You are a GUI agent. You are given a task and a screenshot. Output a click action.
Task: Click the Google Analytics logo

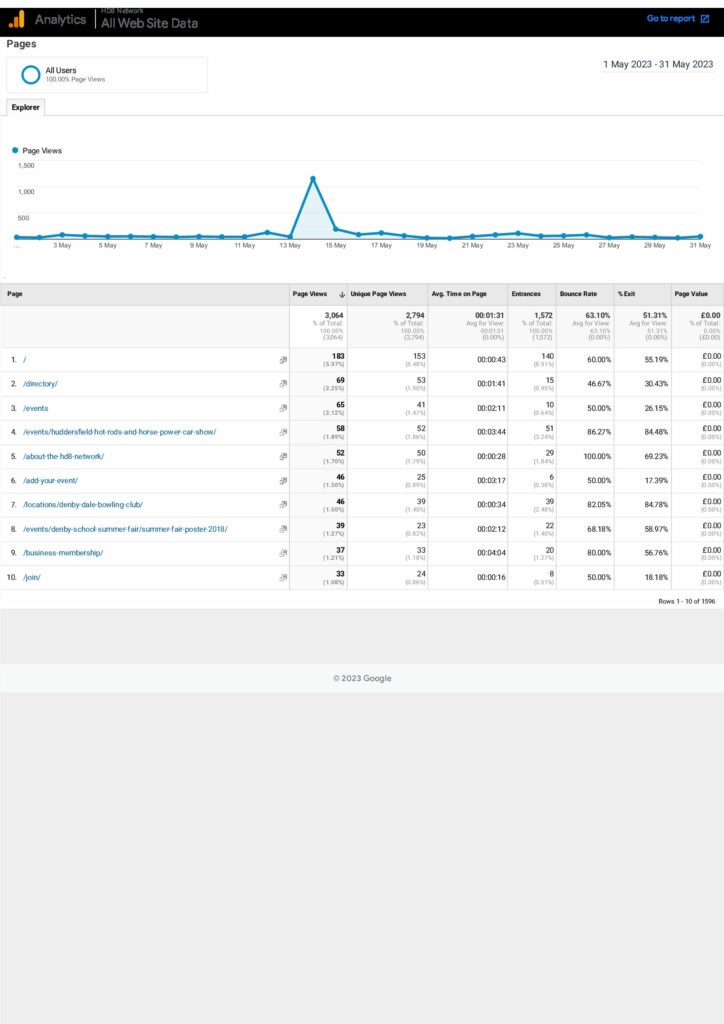pos(16,19)
